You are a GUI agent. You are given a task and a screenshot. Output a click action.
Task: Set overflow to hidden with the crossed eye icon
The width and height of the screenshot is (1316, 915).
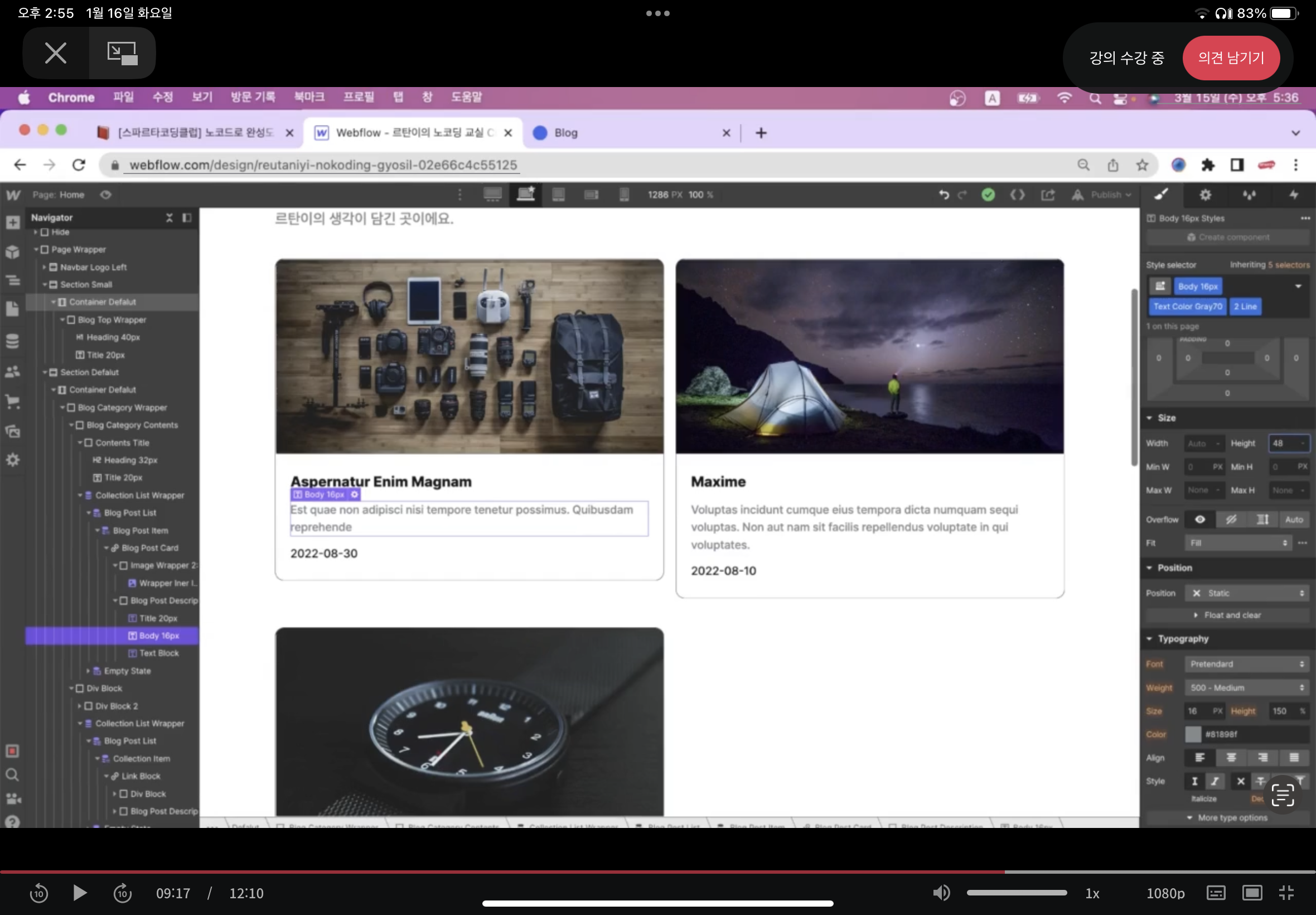pos(1231,519)
